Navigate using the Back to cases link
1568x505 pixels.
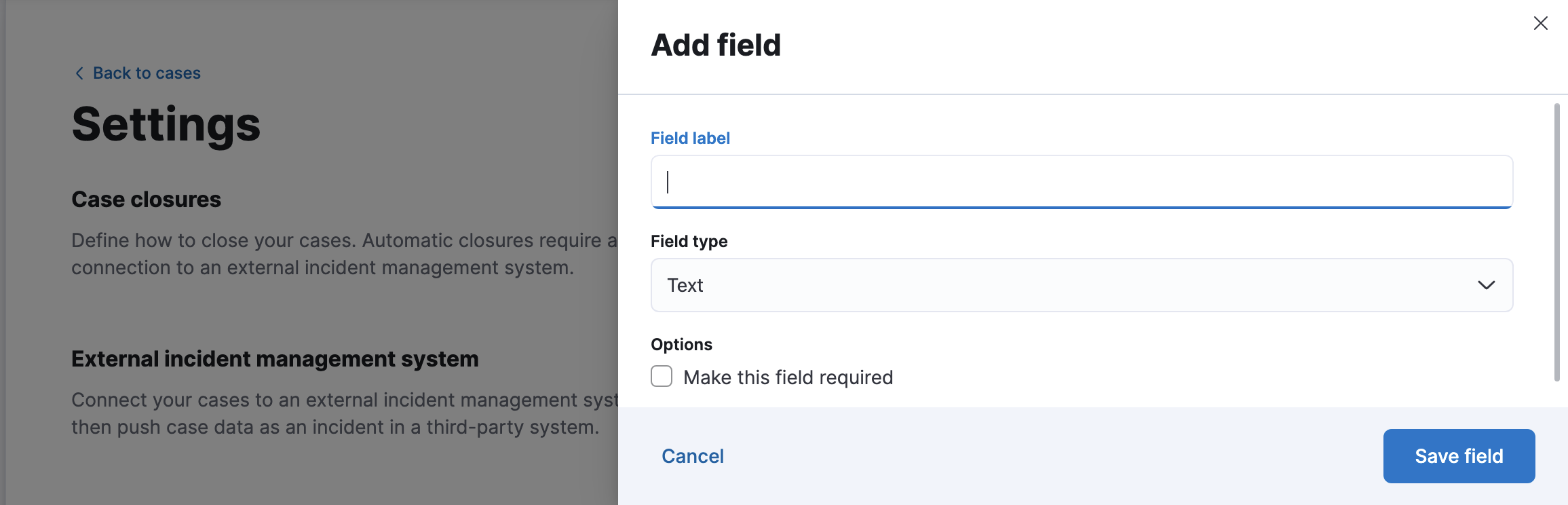[x=147, y=73]
